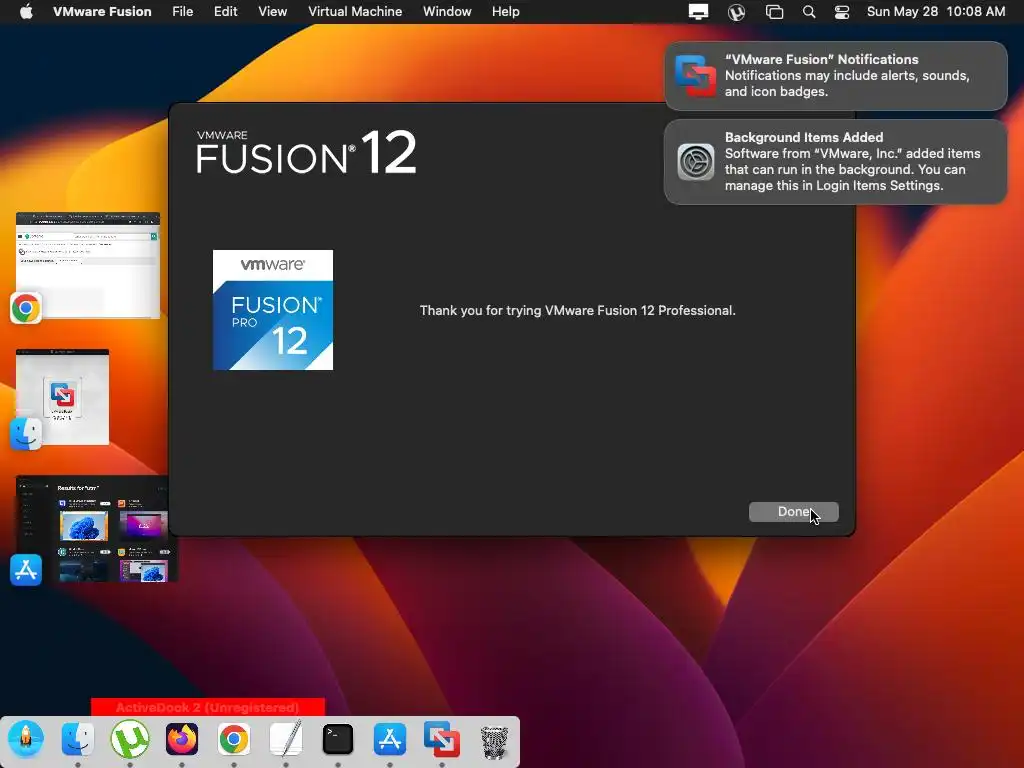This screenshot has height=768, width=1024.
Task: Open the Help menu
Action: coord(505,12)
